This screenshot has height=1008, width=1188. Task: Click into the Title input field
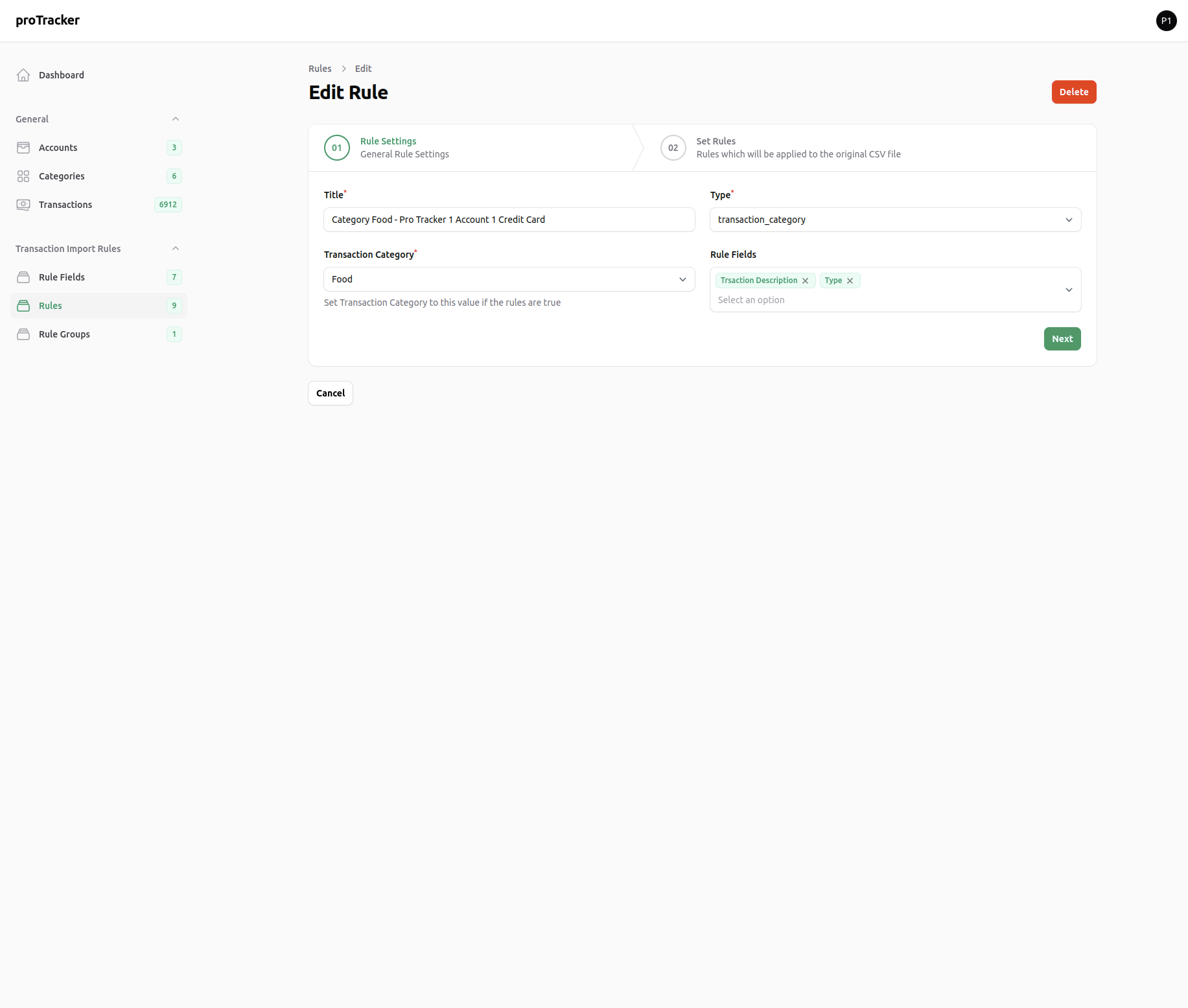click(x=509, y=220)
